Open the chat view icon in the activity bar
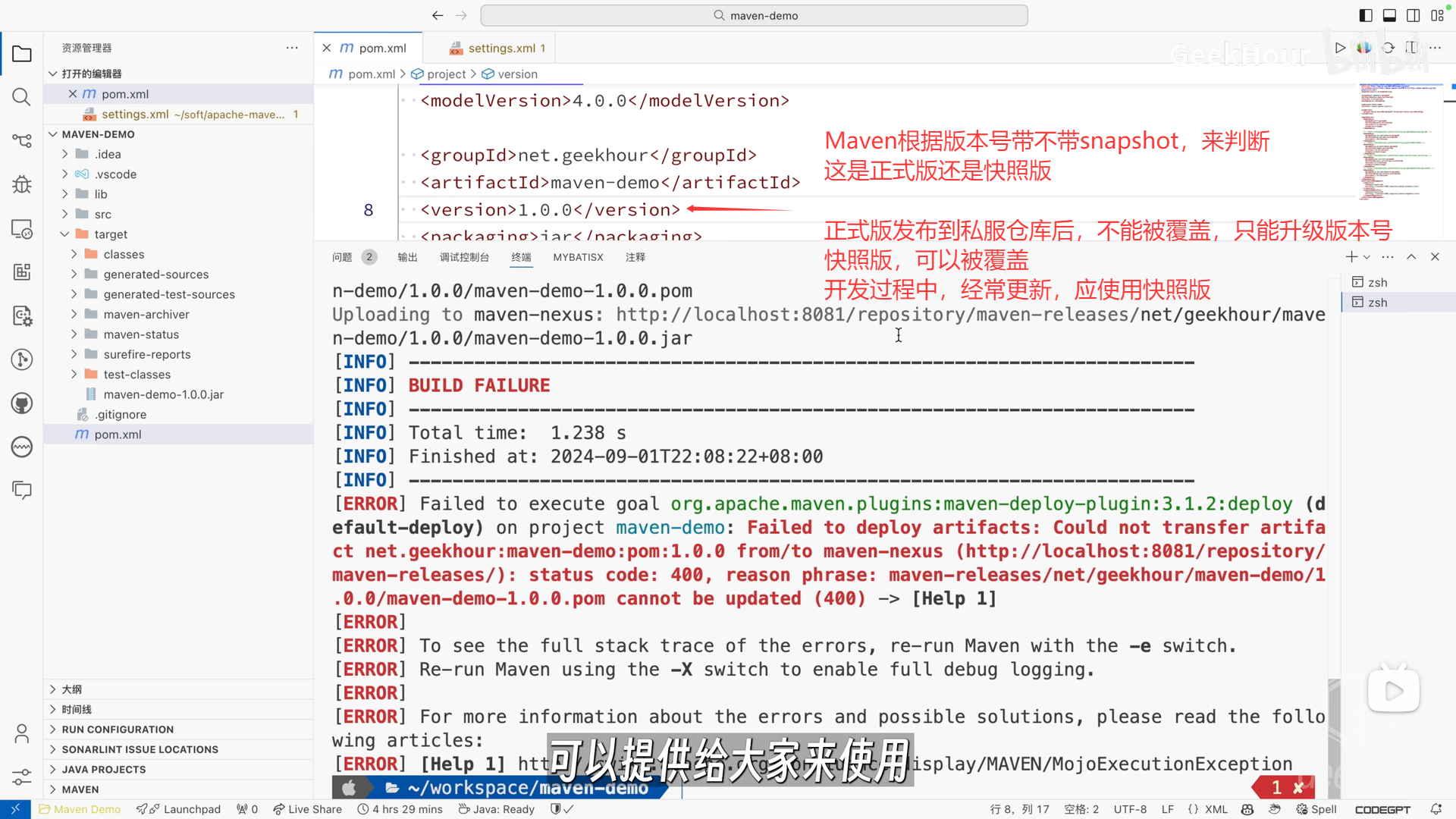 click(x=22, y=490)
